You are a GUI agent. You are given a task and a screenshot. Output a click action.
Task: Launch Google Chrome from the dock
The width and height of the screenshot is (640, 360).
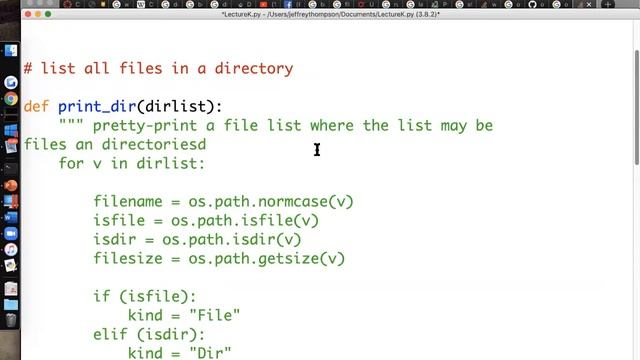coord(11,99)
